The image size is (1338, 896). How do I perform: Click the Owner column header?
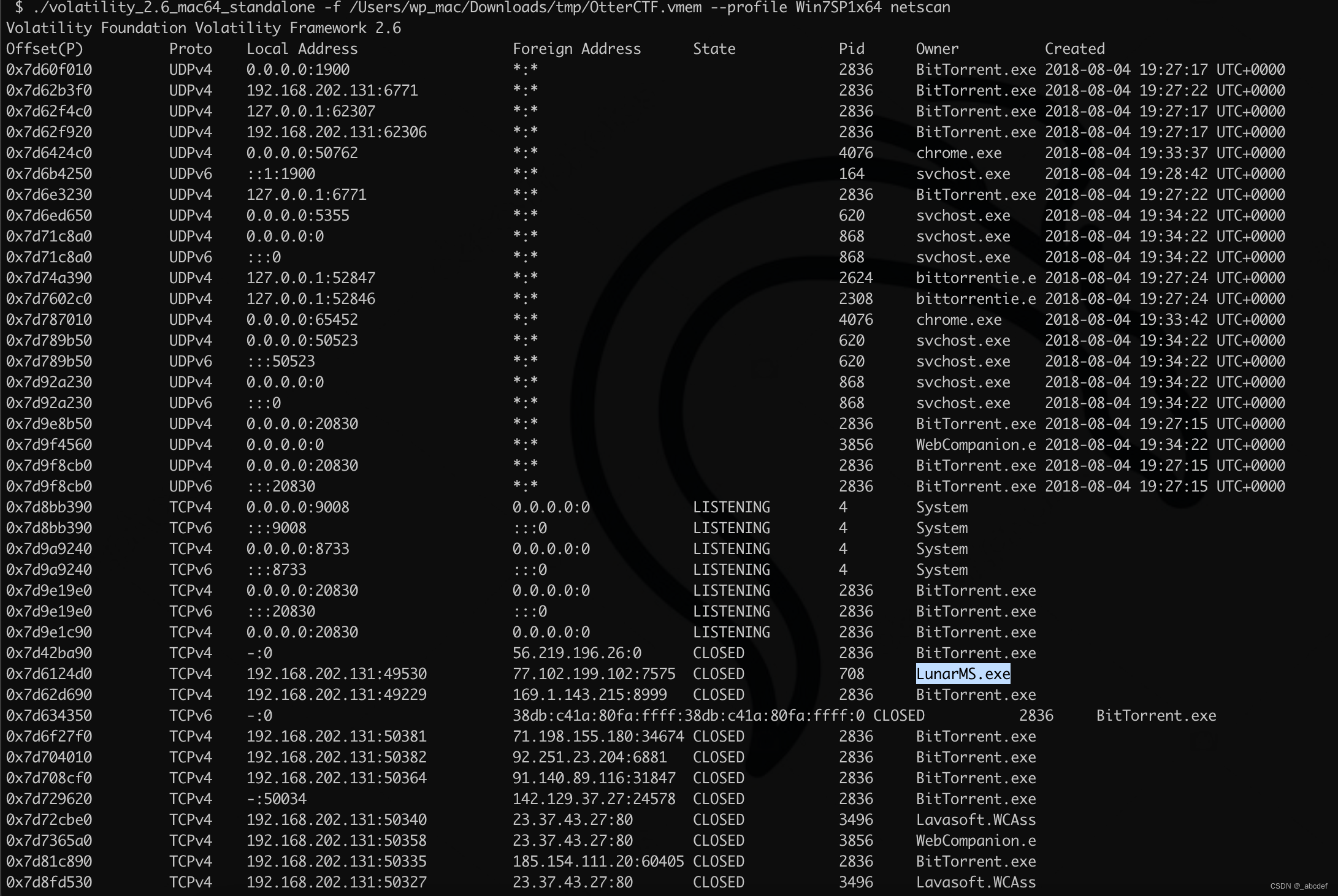click(936, 49)
